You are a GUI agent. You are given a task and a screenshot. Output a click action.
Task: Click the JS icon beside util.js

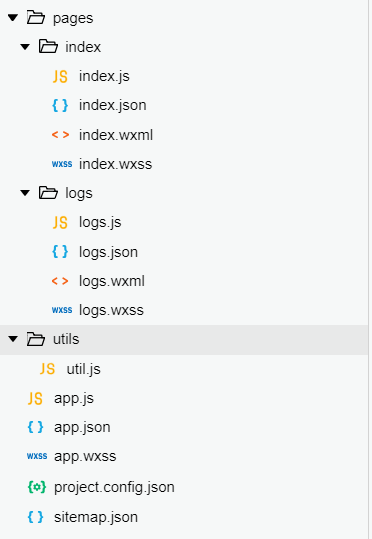(47, 369)
